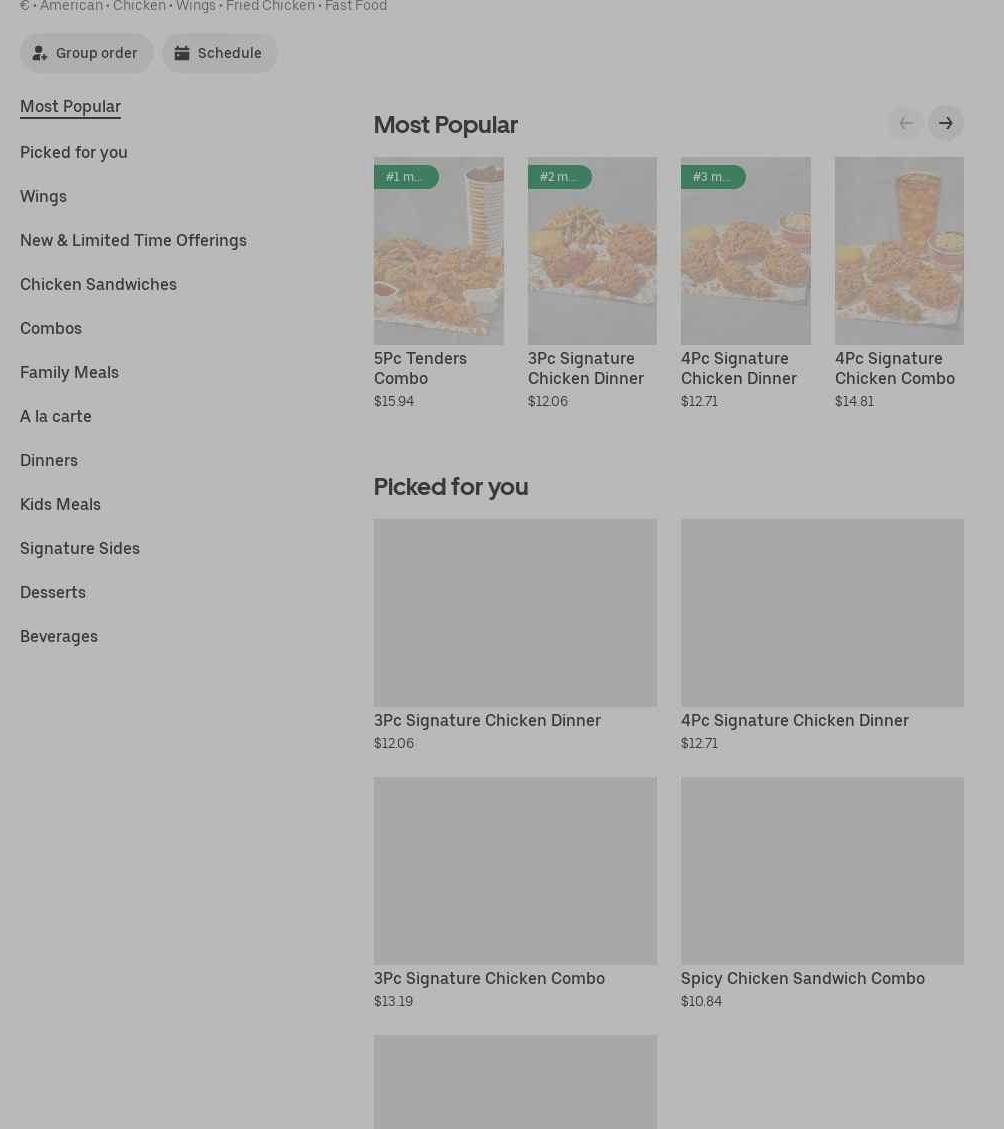
Task: Open Spicy Chicken Sandwich Combo item
Action: (822, 871)
